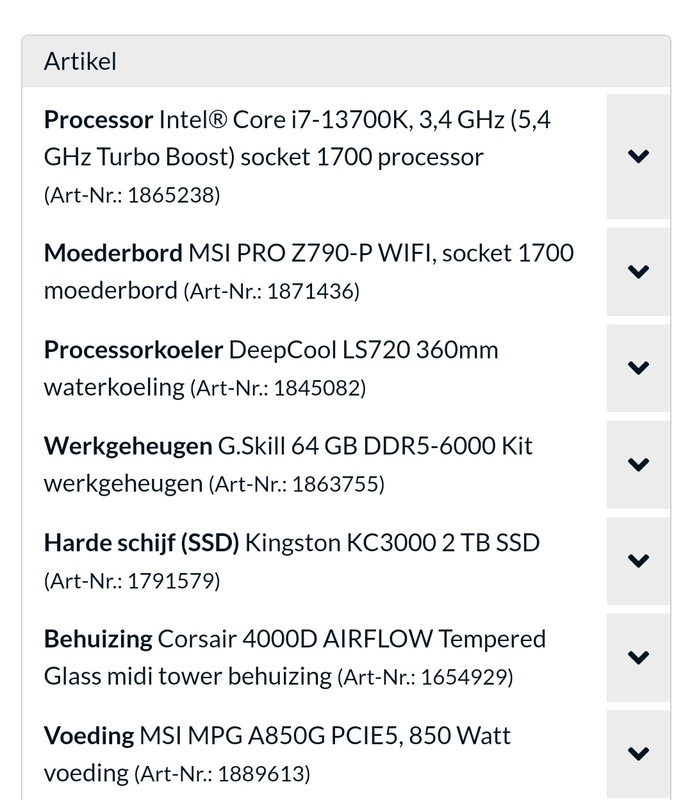Screen dimensions: 692x800
Task: Expand the Voeding row chevron
Action: 638,753
